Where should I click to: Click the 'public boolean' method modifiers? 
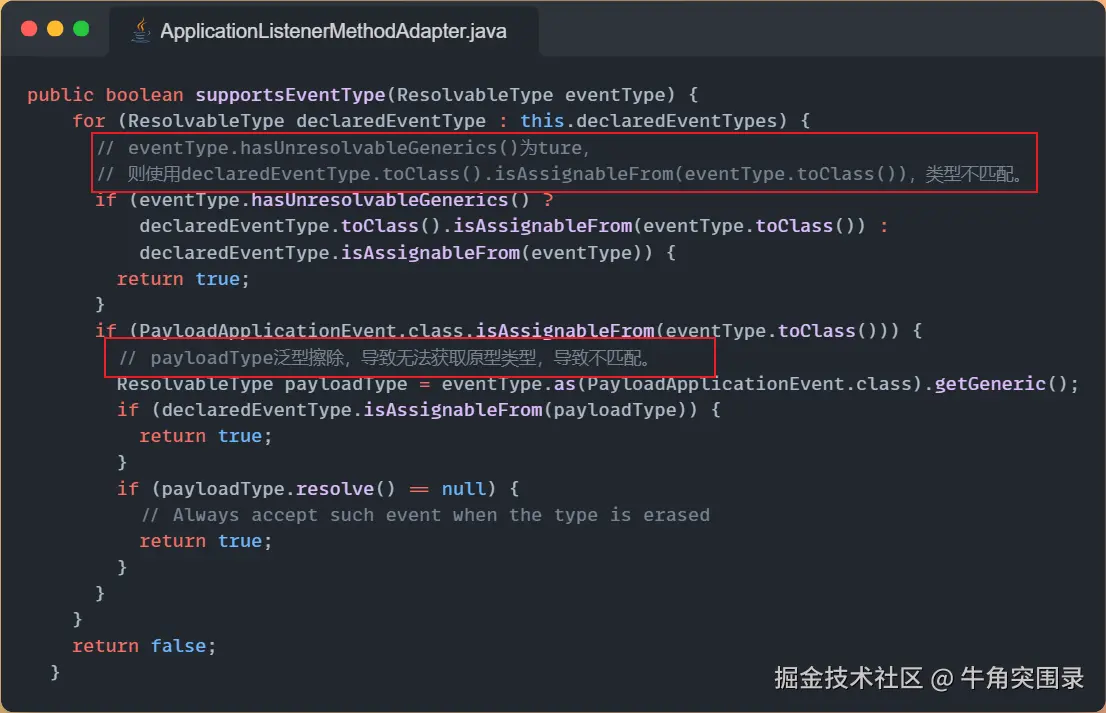pos(105,95)
